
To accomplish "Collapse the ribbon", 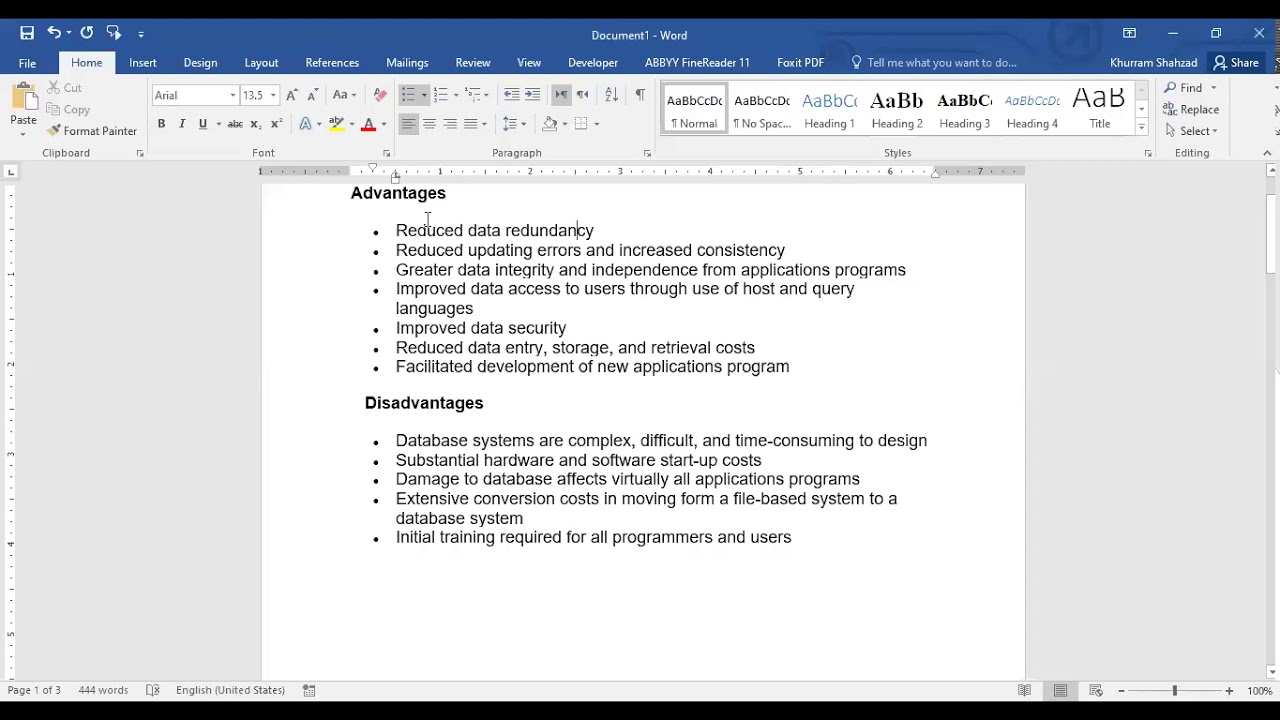I will [1267, 153].
